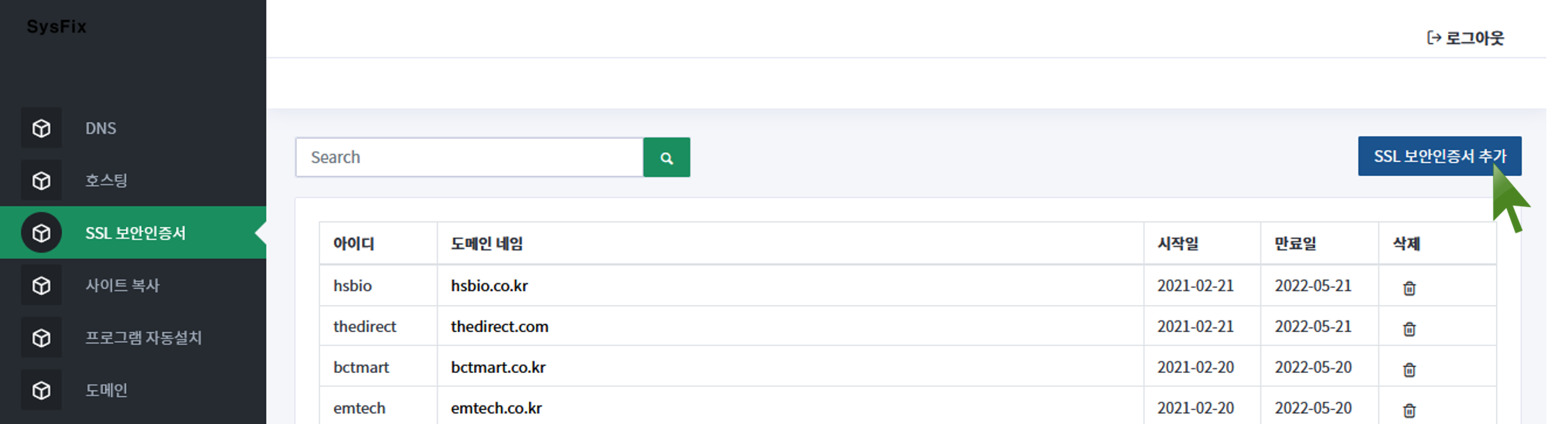1568x424 pixels.
Task: Click the 프로그램 자동설치 sidebar icon
Action: coord(42,338)
